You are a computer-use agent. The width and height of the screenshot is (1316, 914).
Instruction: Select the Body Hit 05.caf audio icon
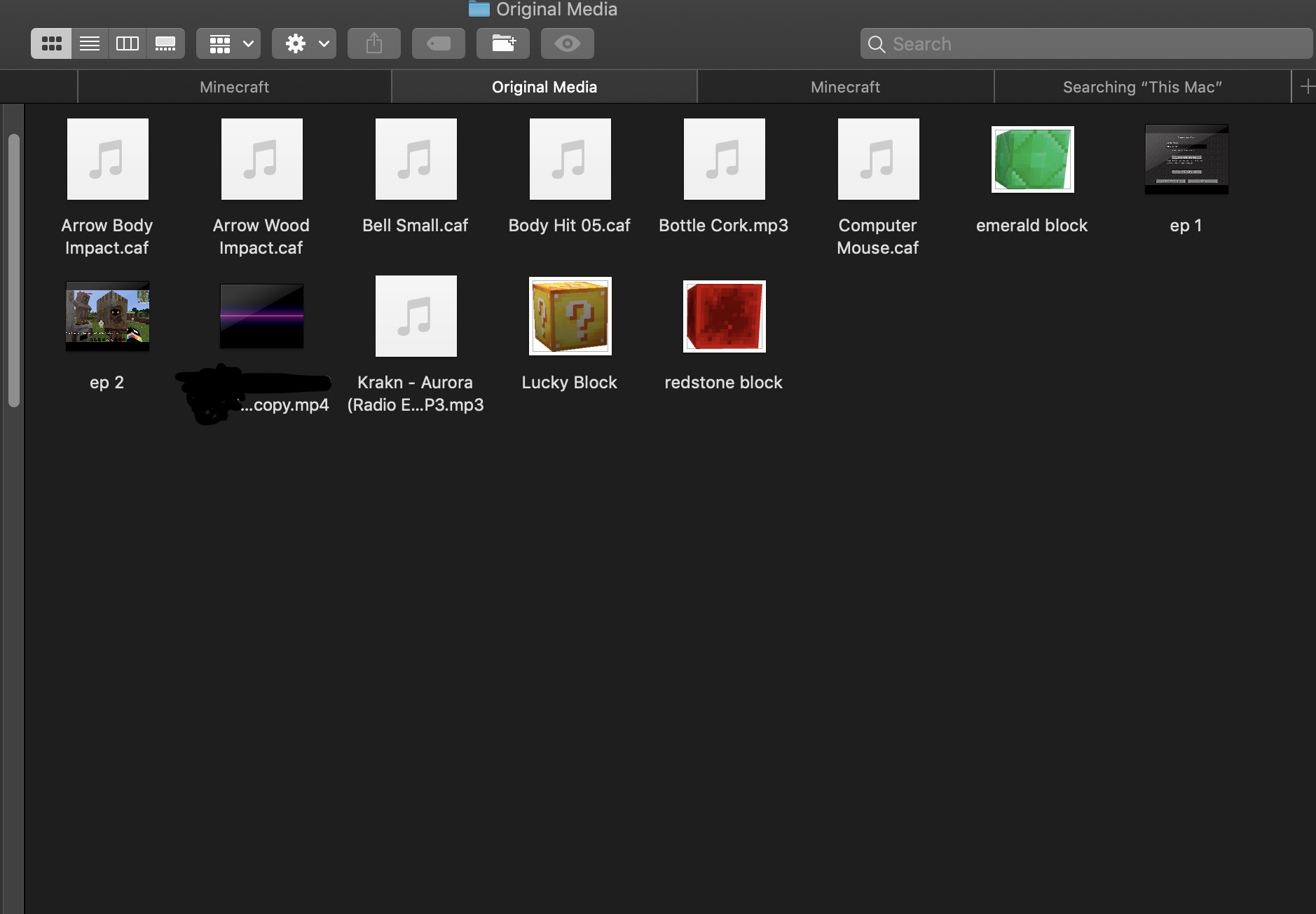pos(570,159)
